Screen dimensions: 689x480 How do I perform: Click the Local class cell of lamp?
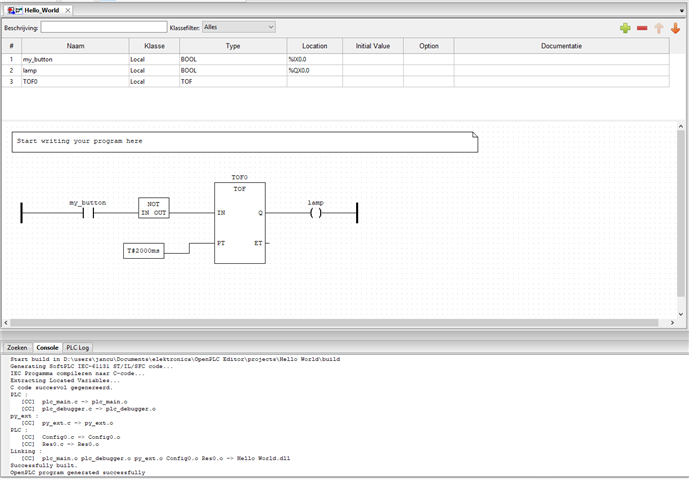click(154, 70)
